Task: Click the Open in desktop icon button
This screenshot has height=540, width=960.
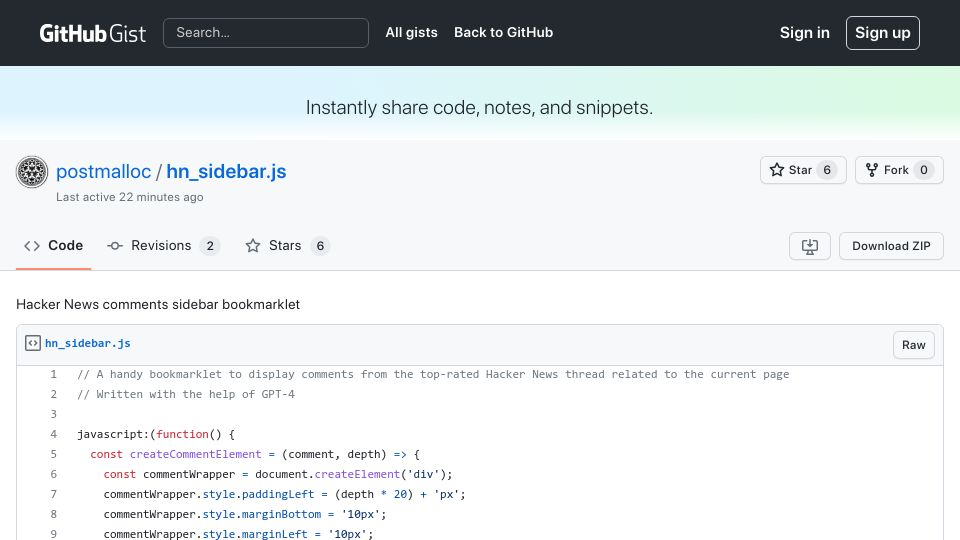Action: click(x=809, y=246)
